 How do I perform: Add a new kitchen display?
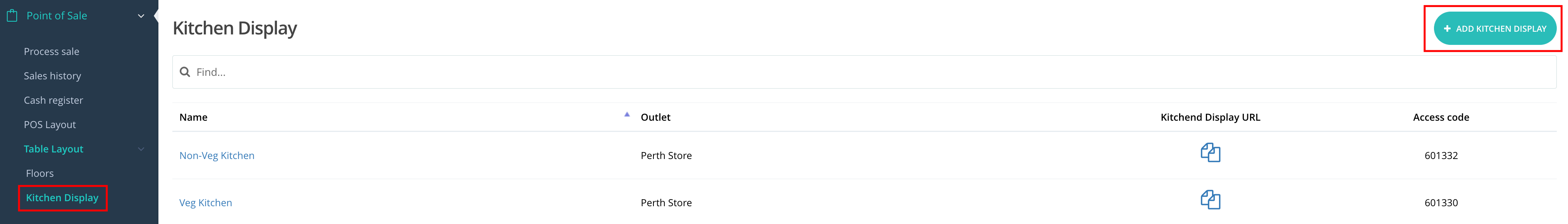point(1495,29)
